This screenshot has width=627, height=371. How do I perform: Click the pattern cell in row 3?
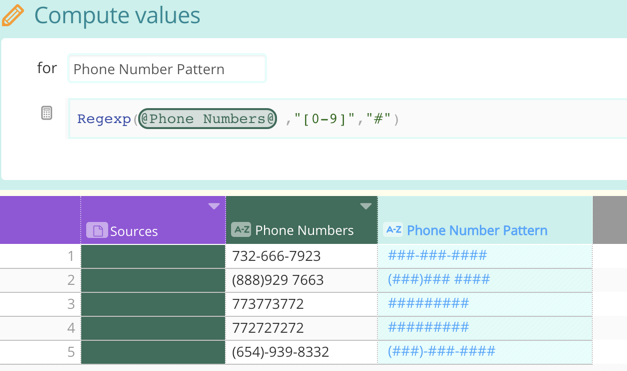485,304
